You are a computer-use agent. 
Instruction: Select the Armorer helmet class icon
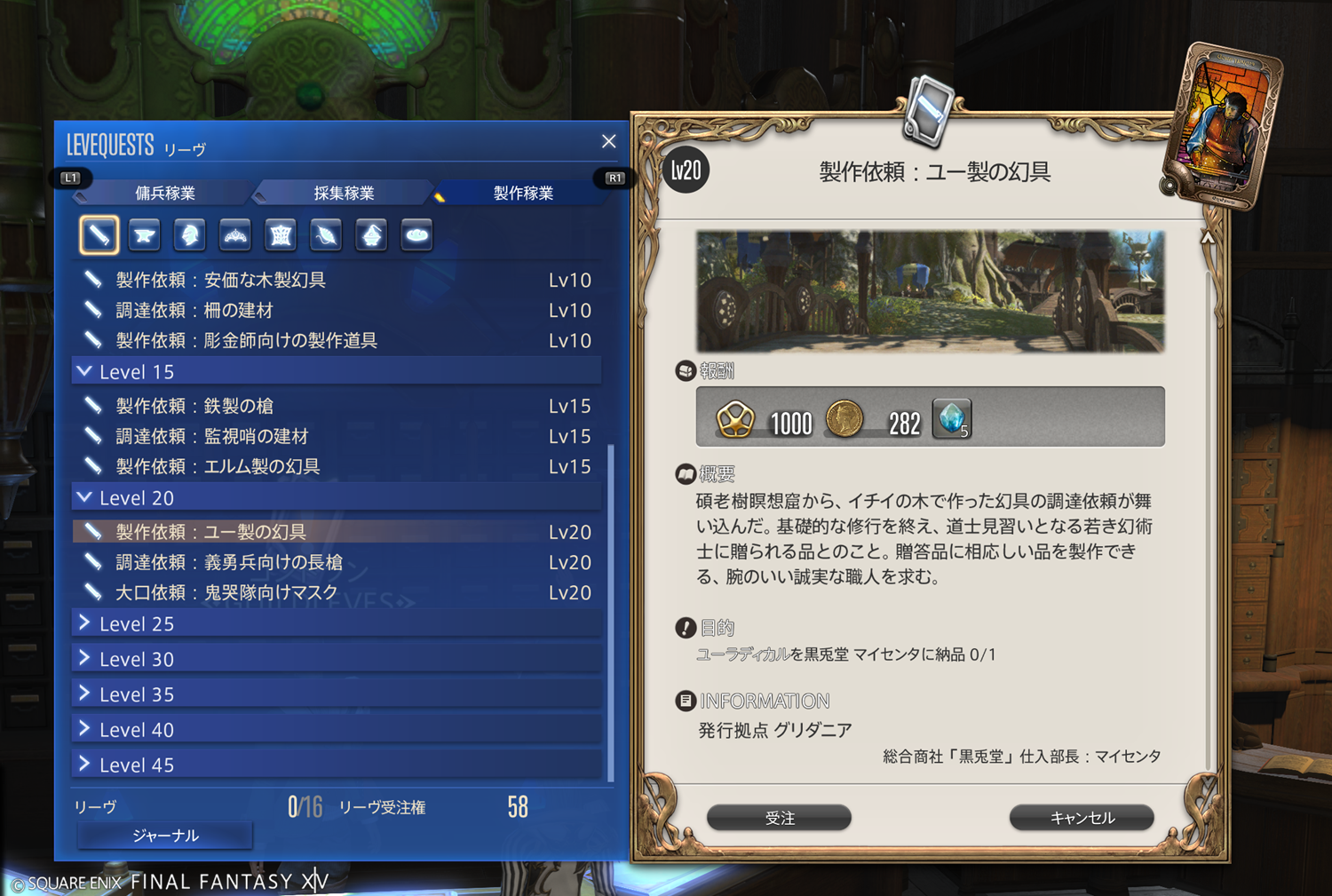point(189,234)
